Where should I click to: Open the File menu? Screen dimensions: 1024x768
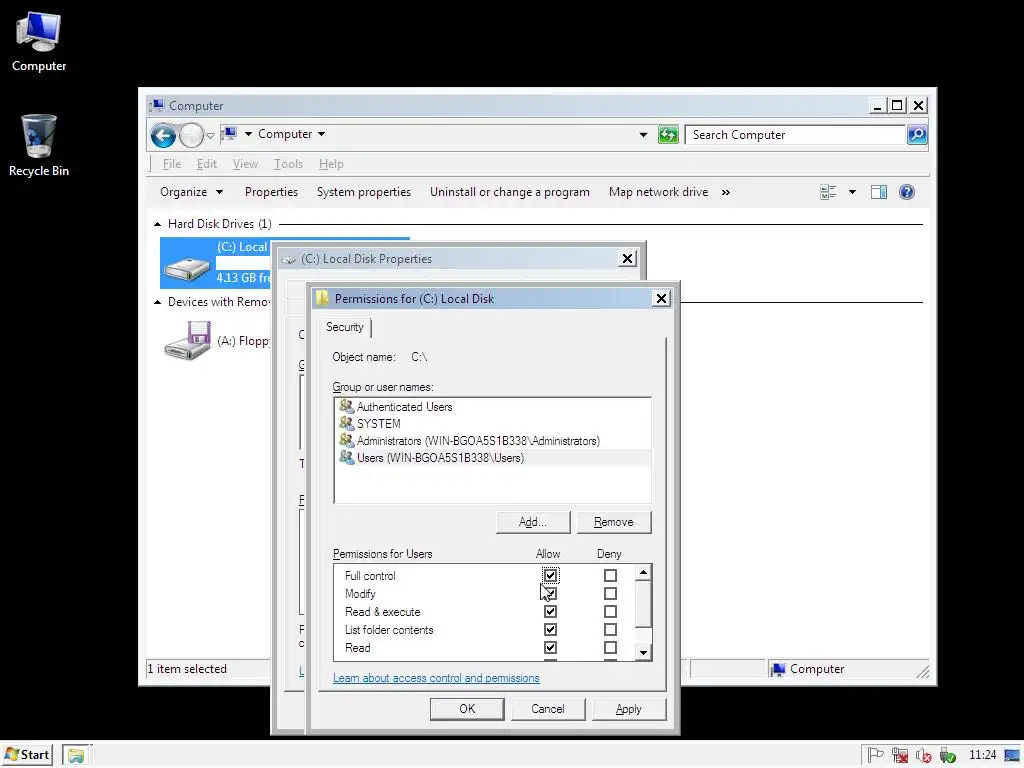coord(172,164)
